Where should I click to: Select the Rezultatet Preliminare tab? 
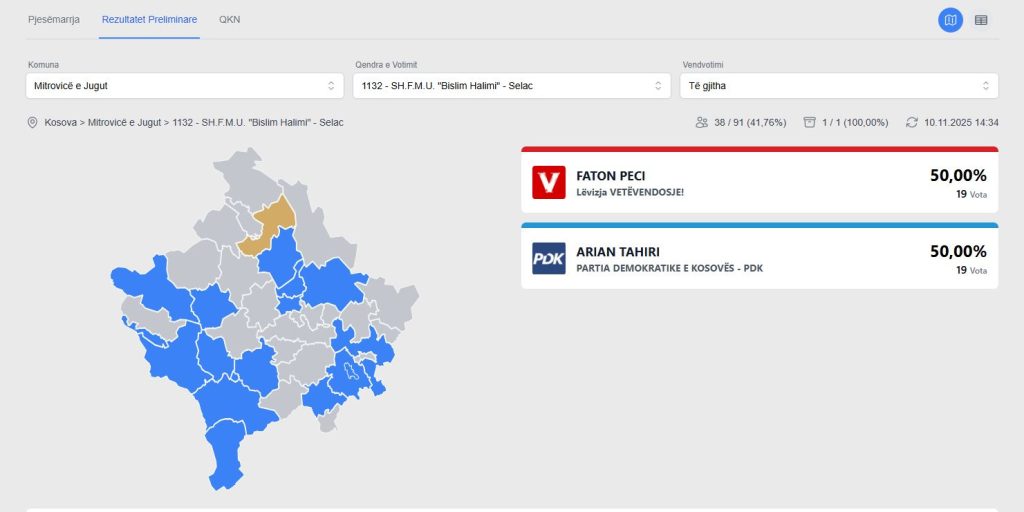tap(149, 20)
